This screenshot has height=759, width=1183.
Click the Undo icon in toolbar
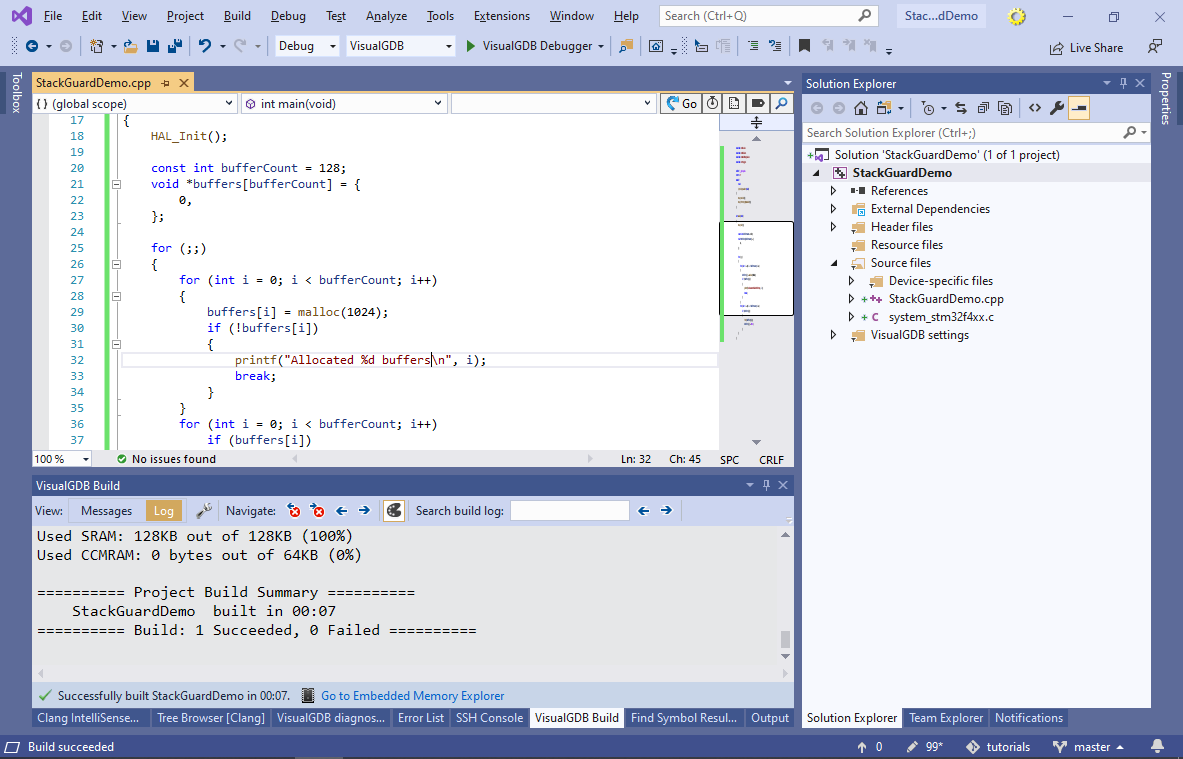205,46
